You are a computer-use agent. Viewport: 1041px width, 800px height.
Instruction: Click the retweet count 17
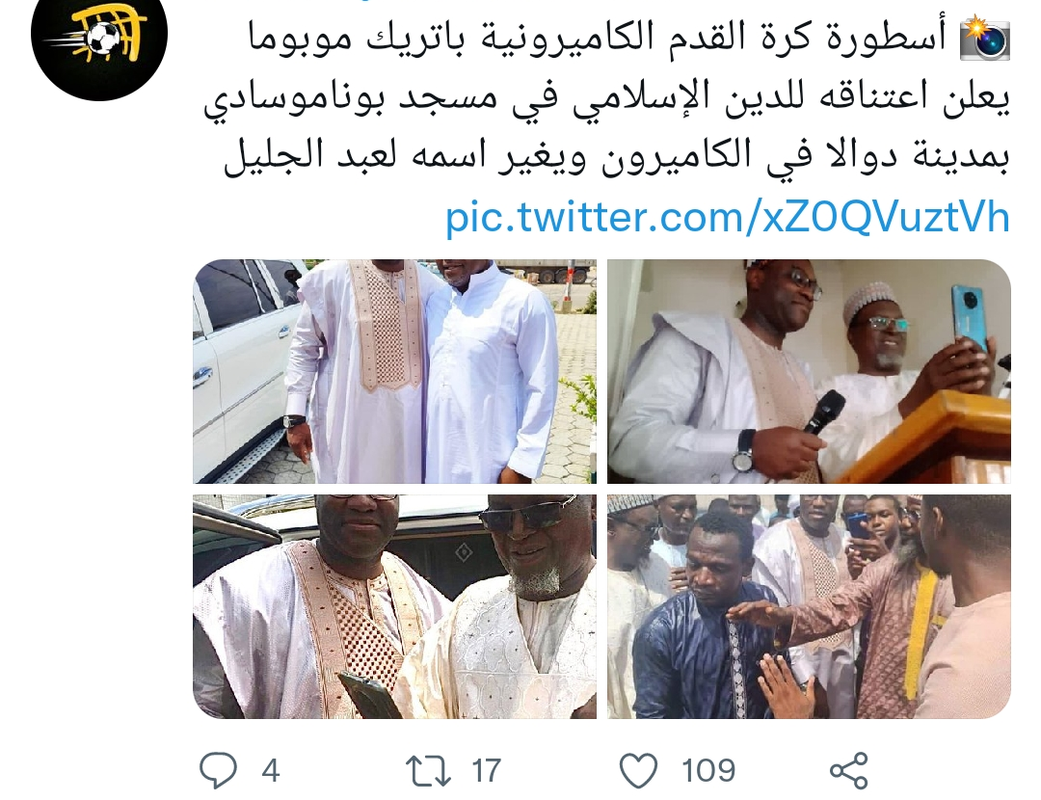486,771
